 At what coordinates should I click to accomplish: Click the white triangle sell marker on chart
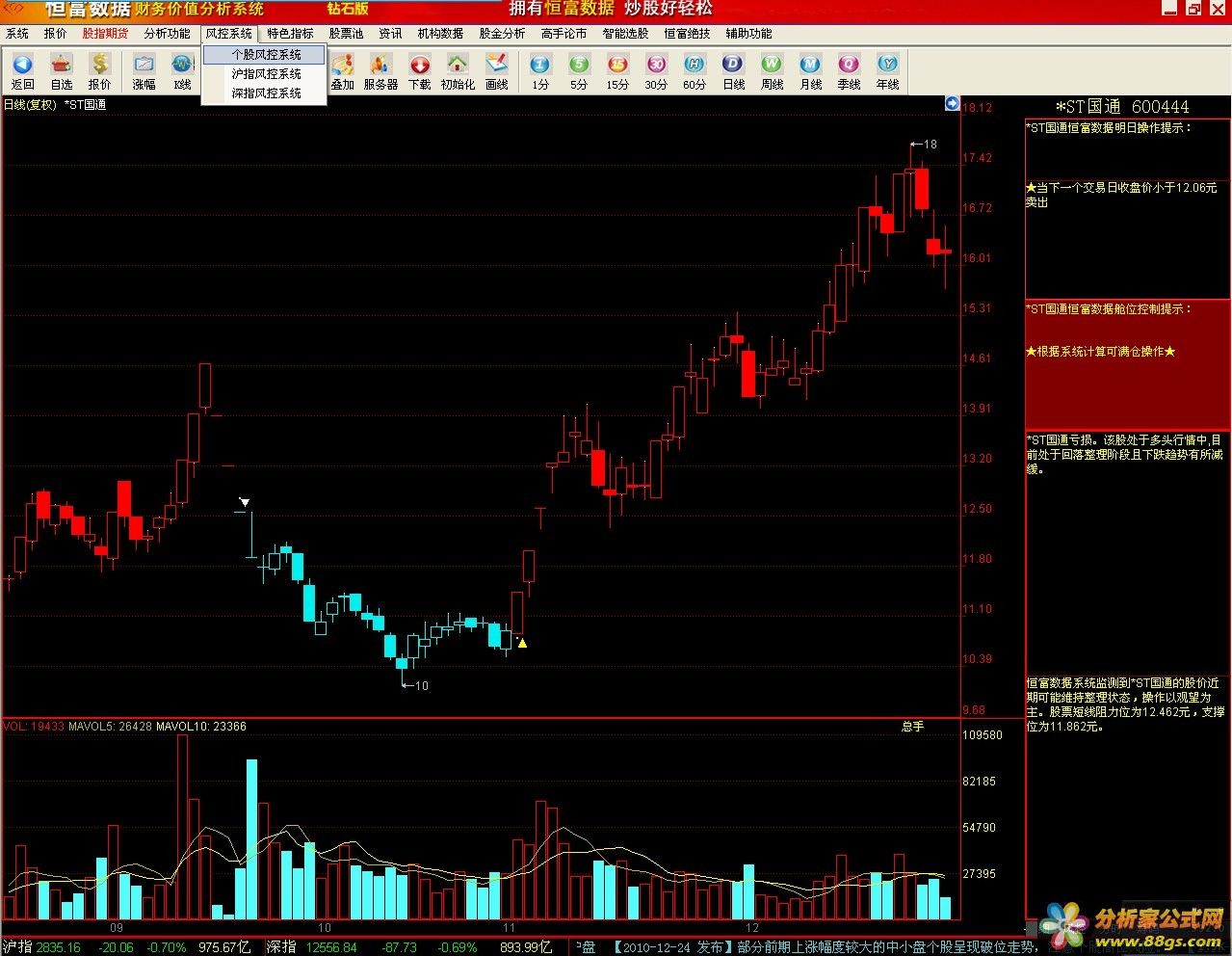click(x=245, y=502)
